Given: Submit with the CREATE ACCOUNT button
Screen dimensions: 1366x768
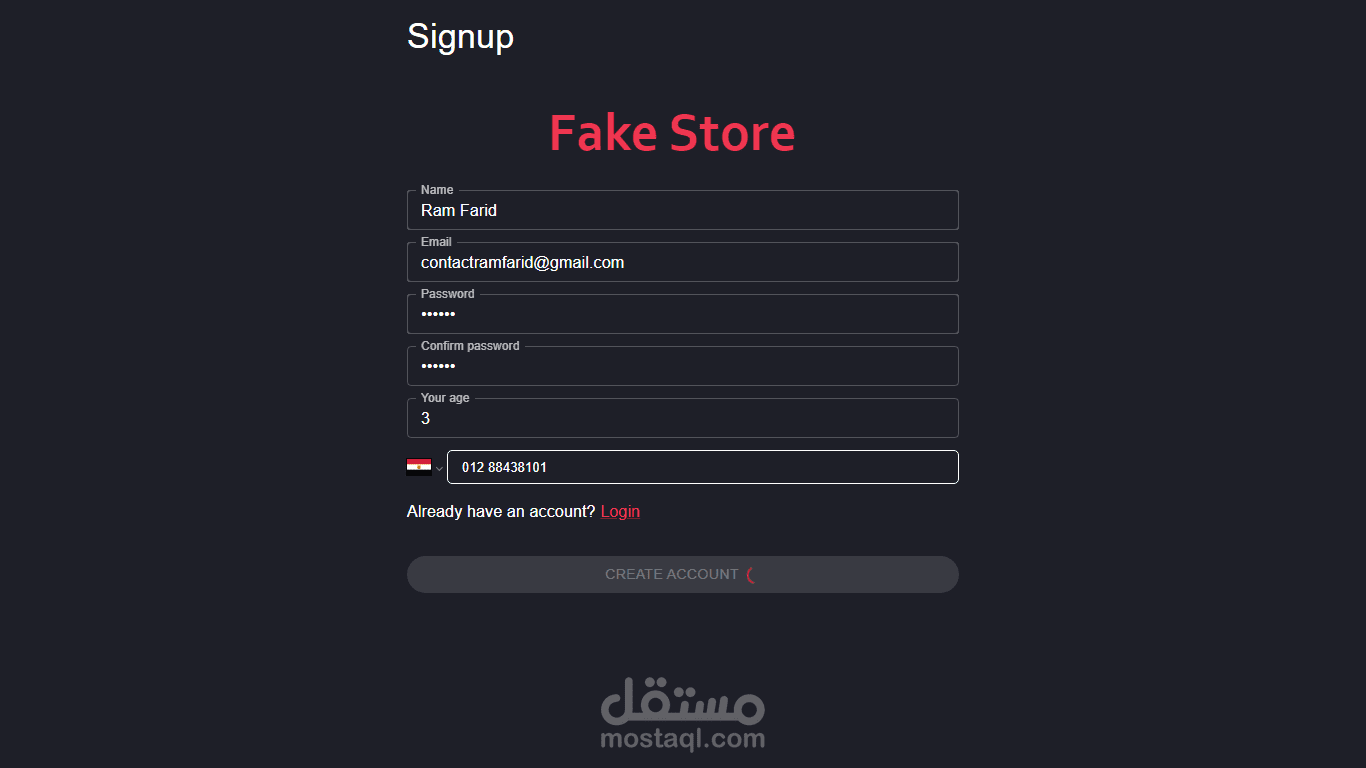Looking at the screenshot, I should (x=683, y=575).
